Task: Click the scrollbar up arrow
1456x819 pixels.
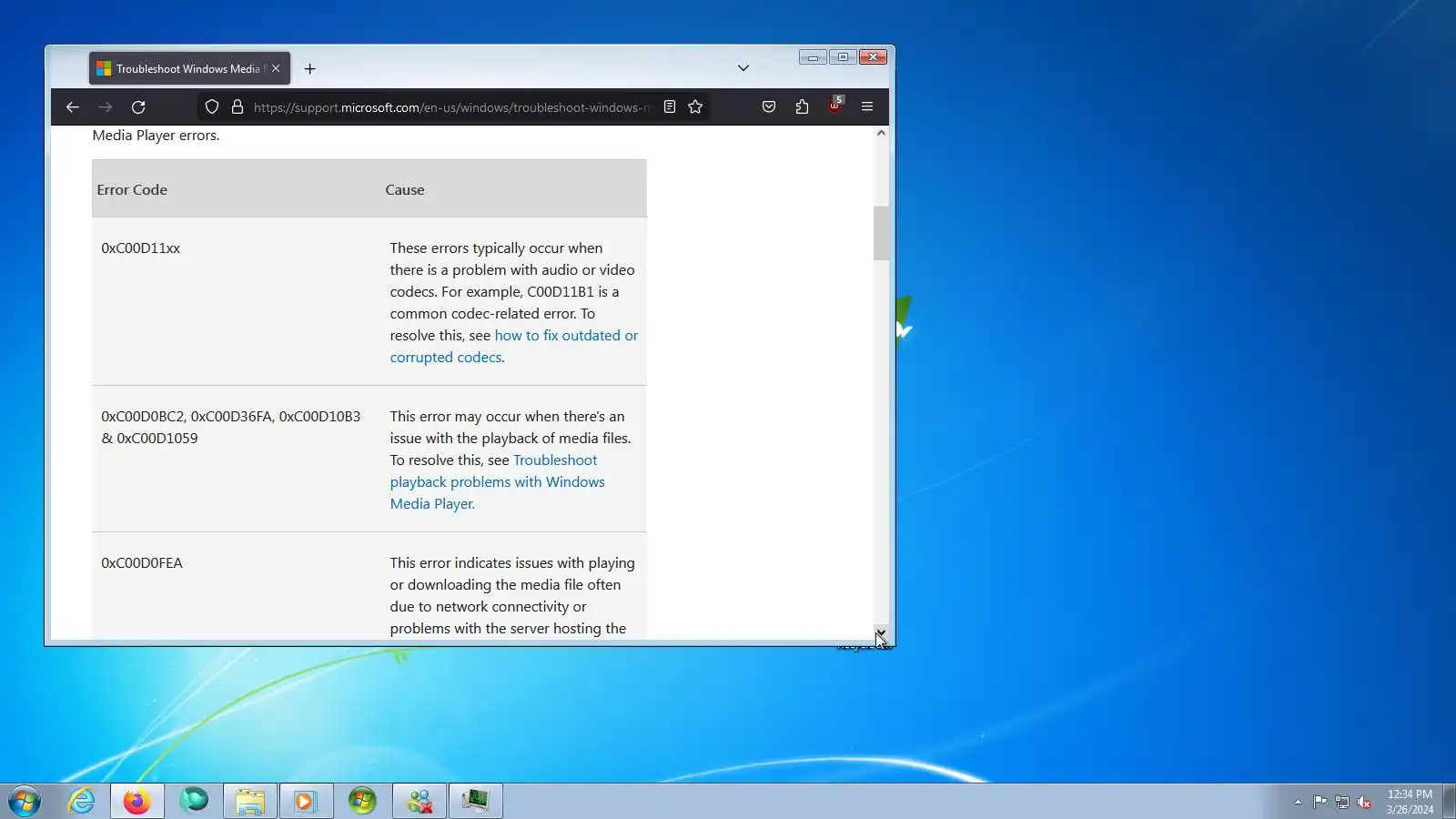Action: tap(881, 133)
